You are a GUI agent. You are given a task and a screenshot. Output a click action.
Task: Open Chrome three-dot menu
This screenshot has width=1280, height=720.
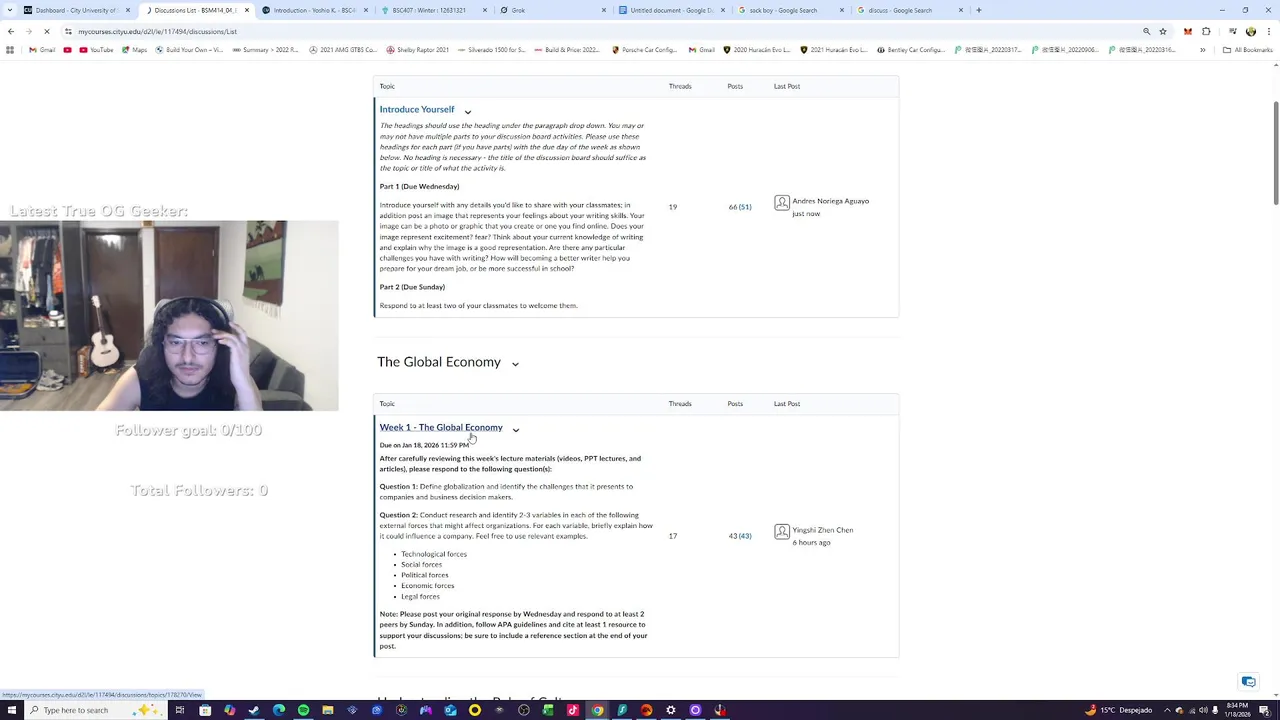click(x=1267, y=31)
